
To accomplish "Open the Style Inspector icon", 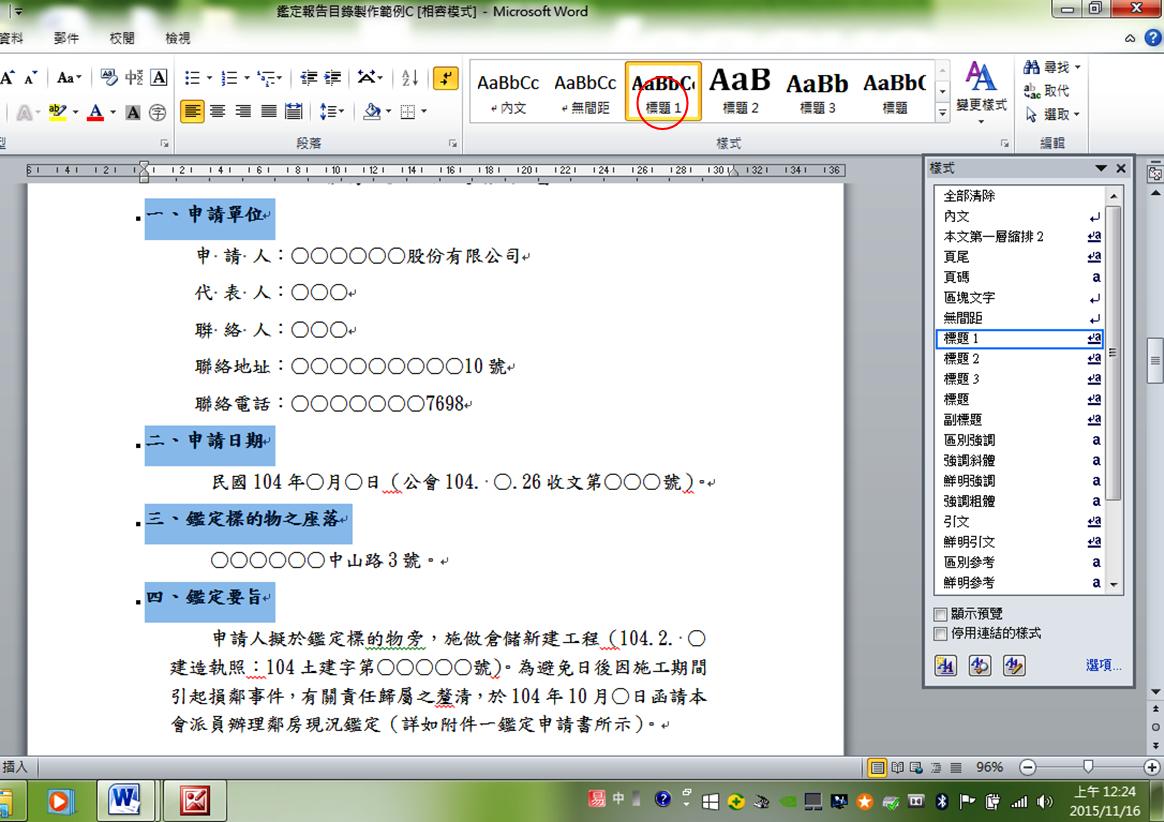I will tap(980, 666).
